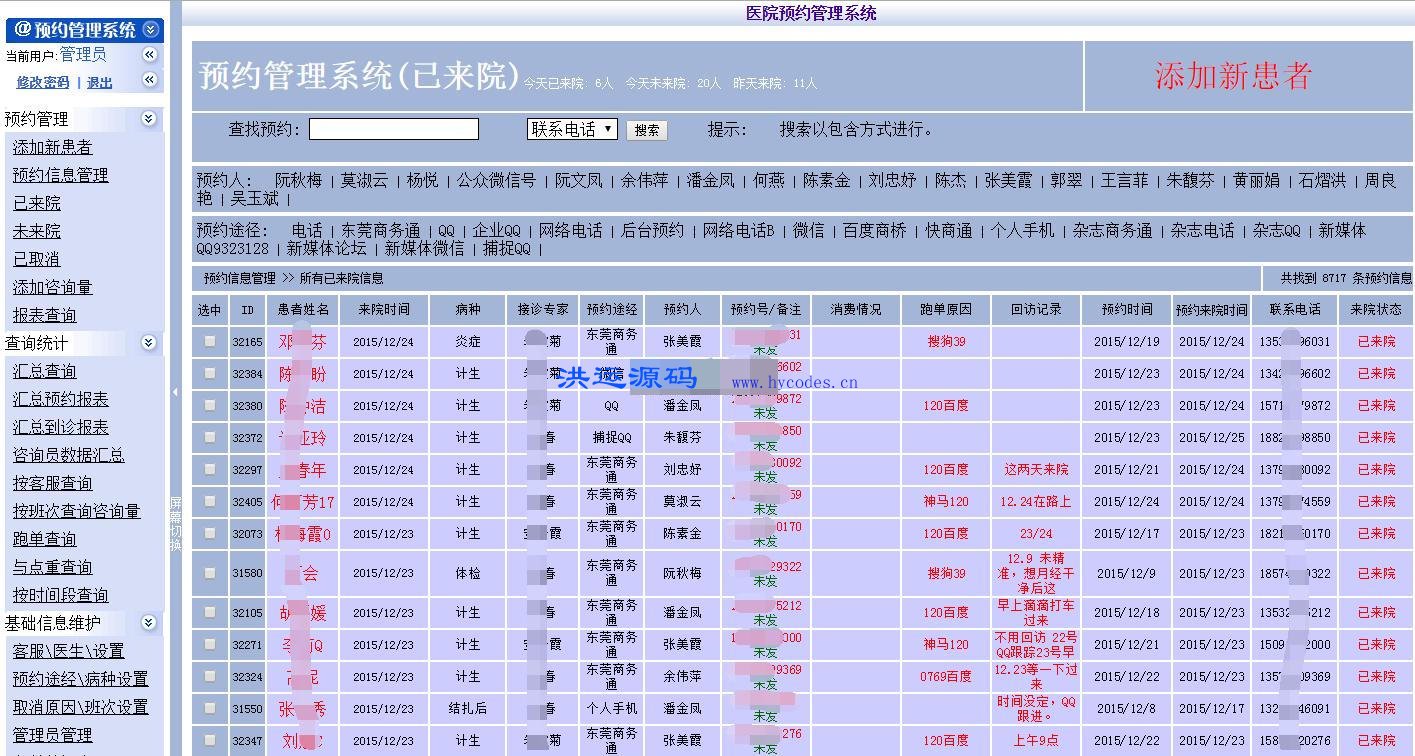
Task: Open 预约信息管理 in the sidebar
Action: pyautogui.click(x=60, y=175)
